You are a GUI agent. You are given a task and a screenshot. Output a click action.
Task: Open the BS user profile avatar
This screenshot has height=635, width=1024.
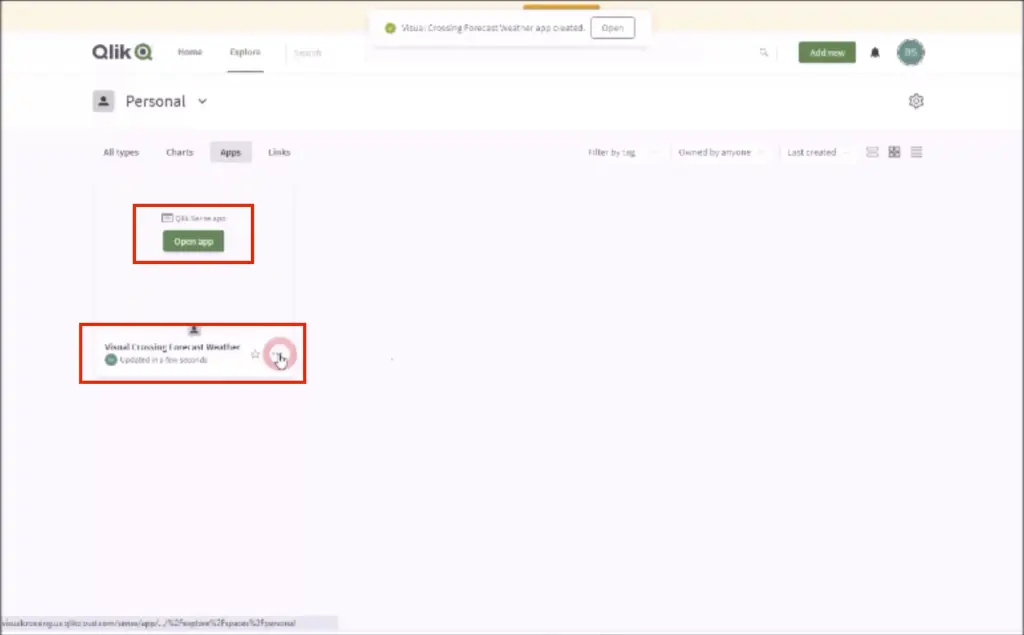click(x=910, y=53)
